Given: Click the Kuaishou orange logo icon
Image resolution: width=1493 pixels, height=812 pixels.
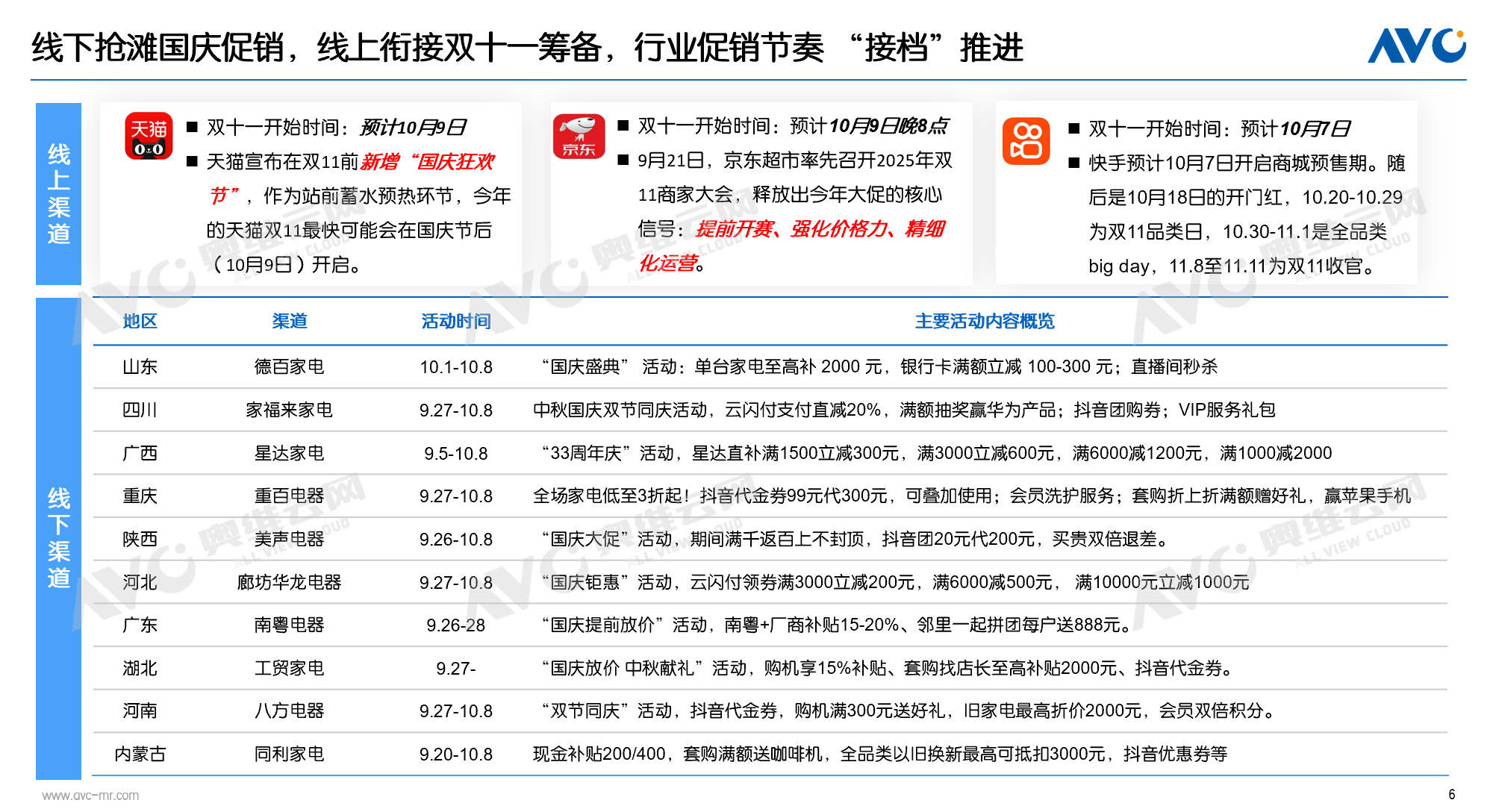Looking at the screenshot, I should coord(1026,140).
